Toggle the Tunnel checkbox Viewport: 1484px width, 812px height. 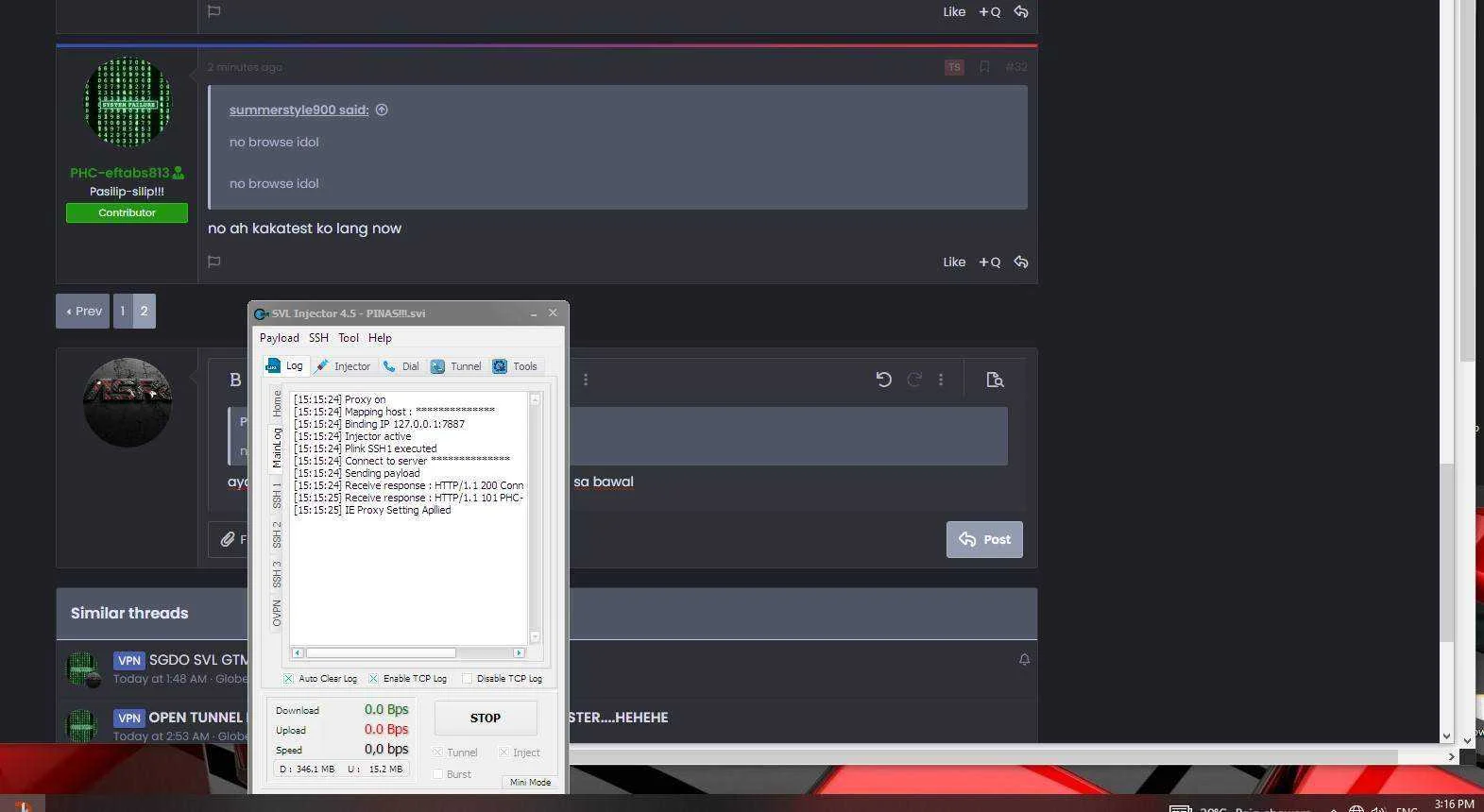(x=437, y=753)
